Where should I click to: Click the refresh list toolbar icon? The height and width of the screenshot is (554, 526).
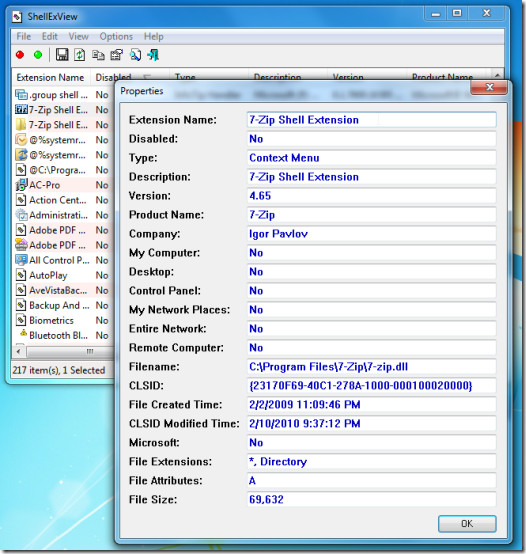(79, 55)
